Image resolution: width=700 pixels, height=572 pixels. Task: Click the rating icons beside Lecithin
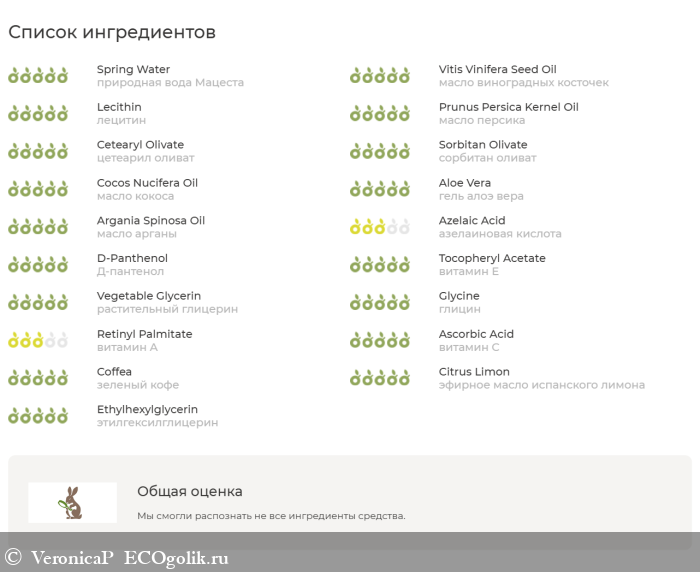(x=38, y=114)
